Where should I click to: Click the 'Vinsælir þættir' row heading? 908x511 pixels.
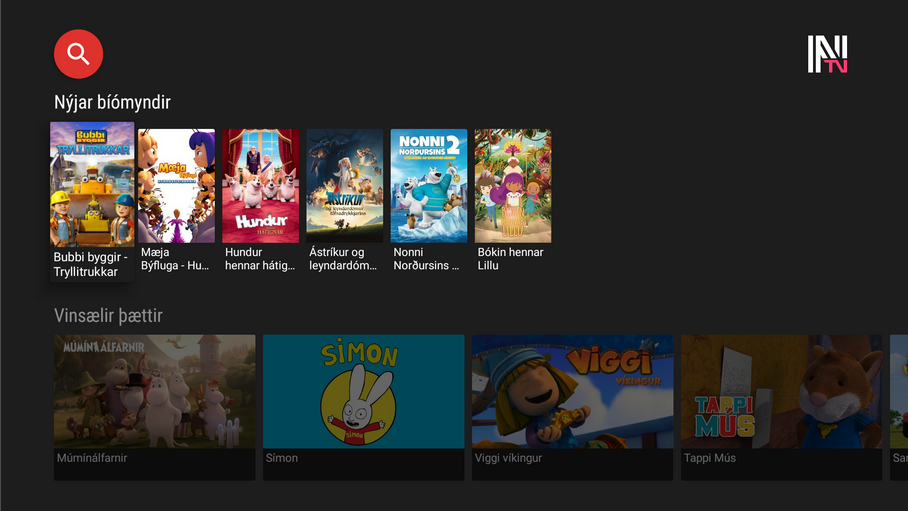pyautogui.click(x=108, y=316)
